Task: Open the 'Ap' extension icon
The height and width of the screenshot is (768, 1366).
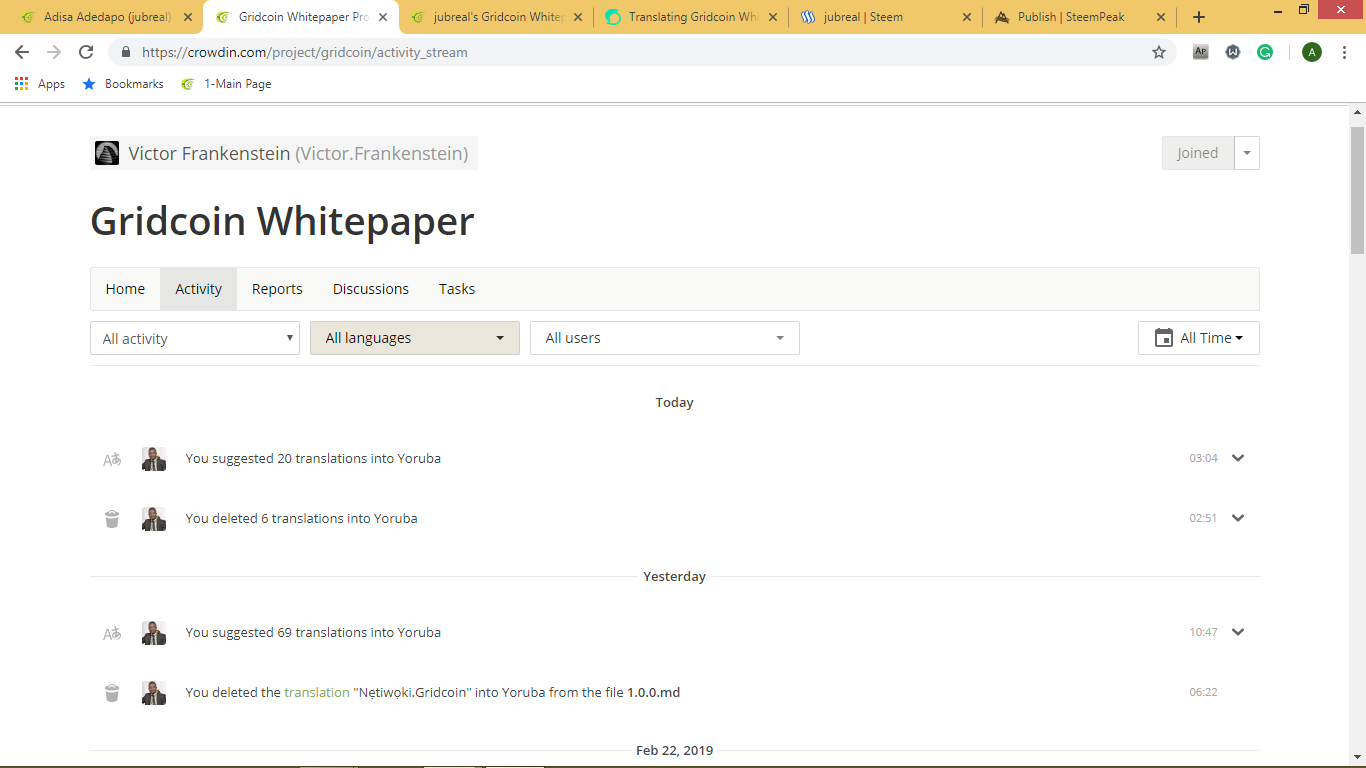Action: (x=1201, y=52)
